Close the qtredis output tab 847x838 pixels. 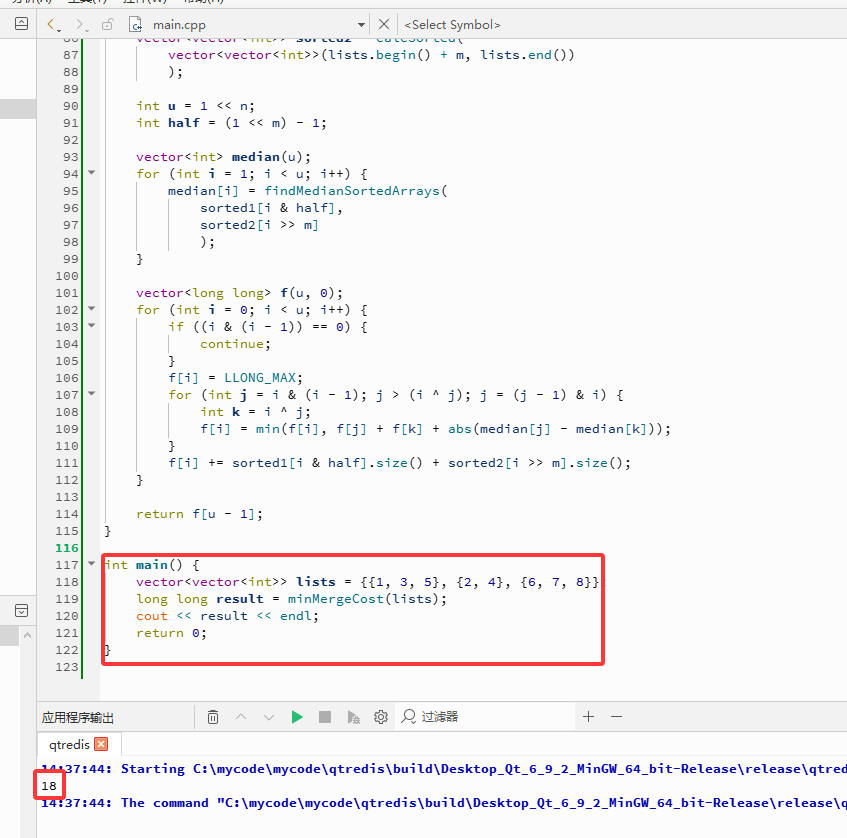point(100,744)
